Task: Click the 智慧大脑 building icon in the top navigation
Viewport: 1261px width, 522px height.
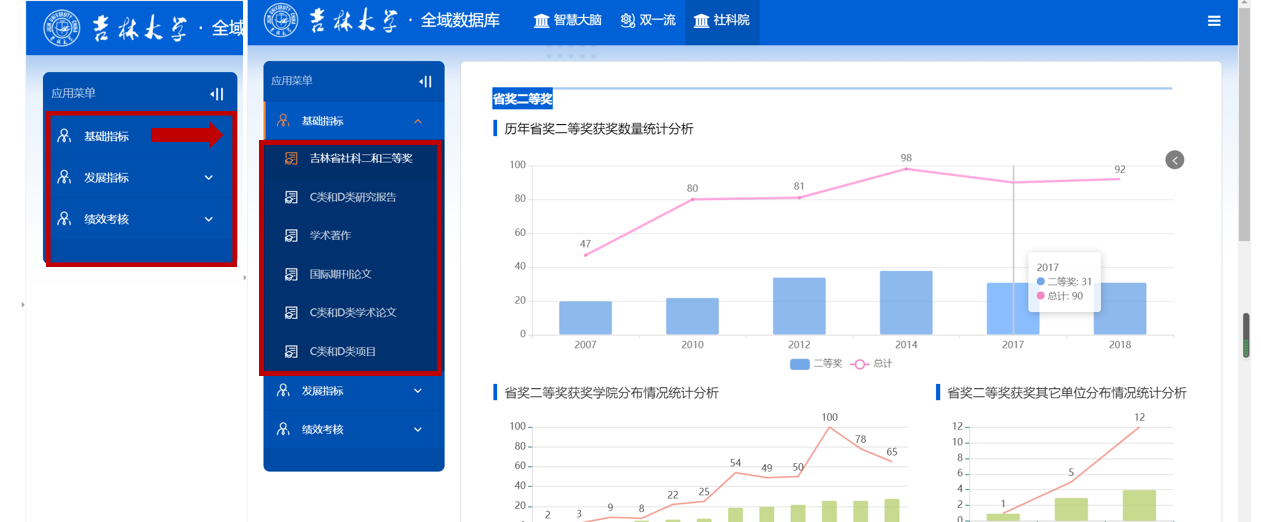Action: pos(542,21)
